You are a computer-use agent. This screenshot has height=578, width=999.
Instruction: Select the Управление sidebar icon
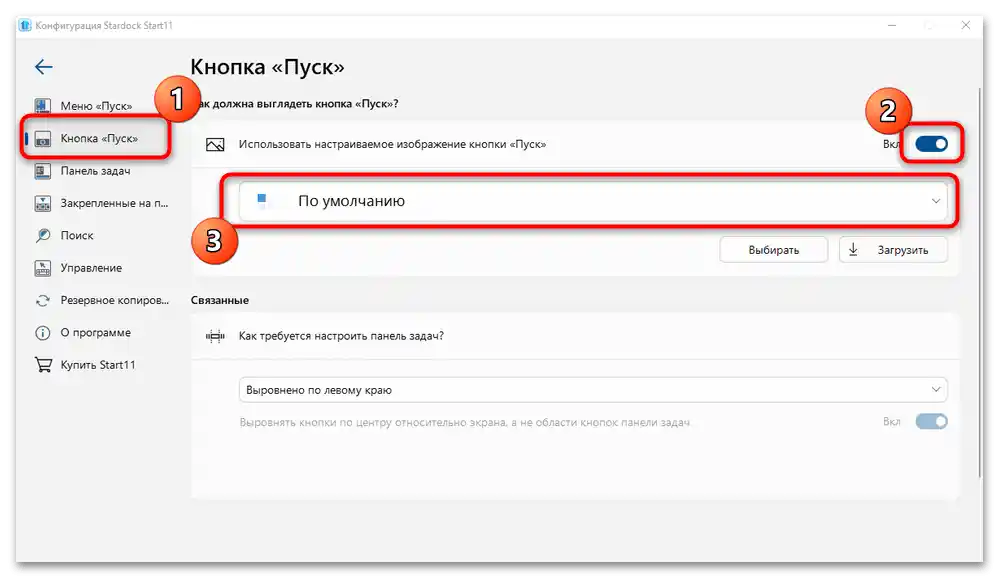tap(41, 267)
